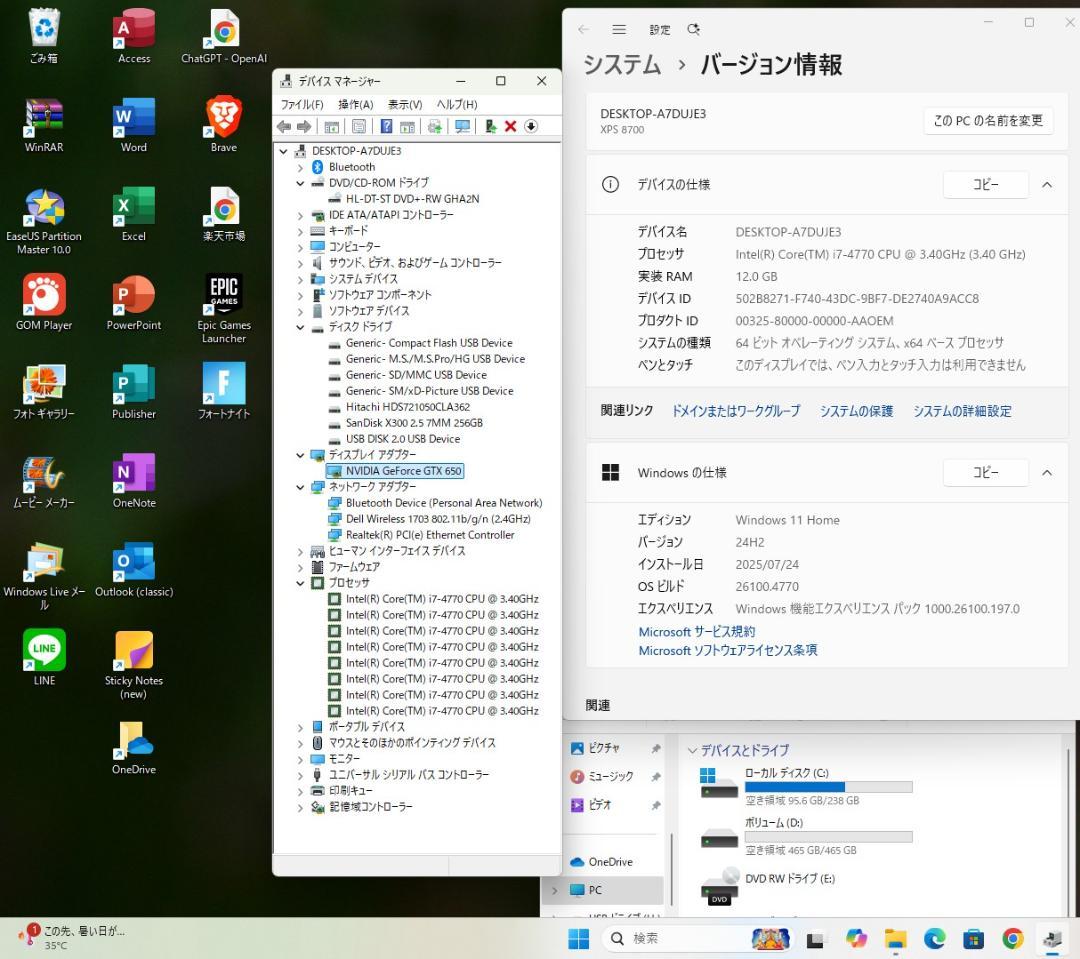Expand the キーボード device category
The height and width of the screenshot is (959, 1080).
(x=300, y=230)
